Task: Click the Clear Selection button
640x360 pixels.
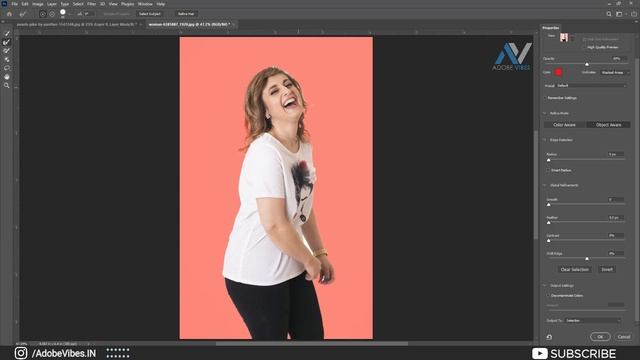Action: (x=574, y=269)
